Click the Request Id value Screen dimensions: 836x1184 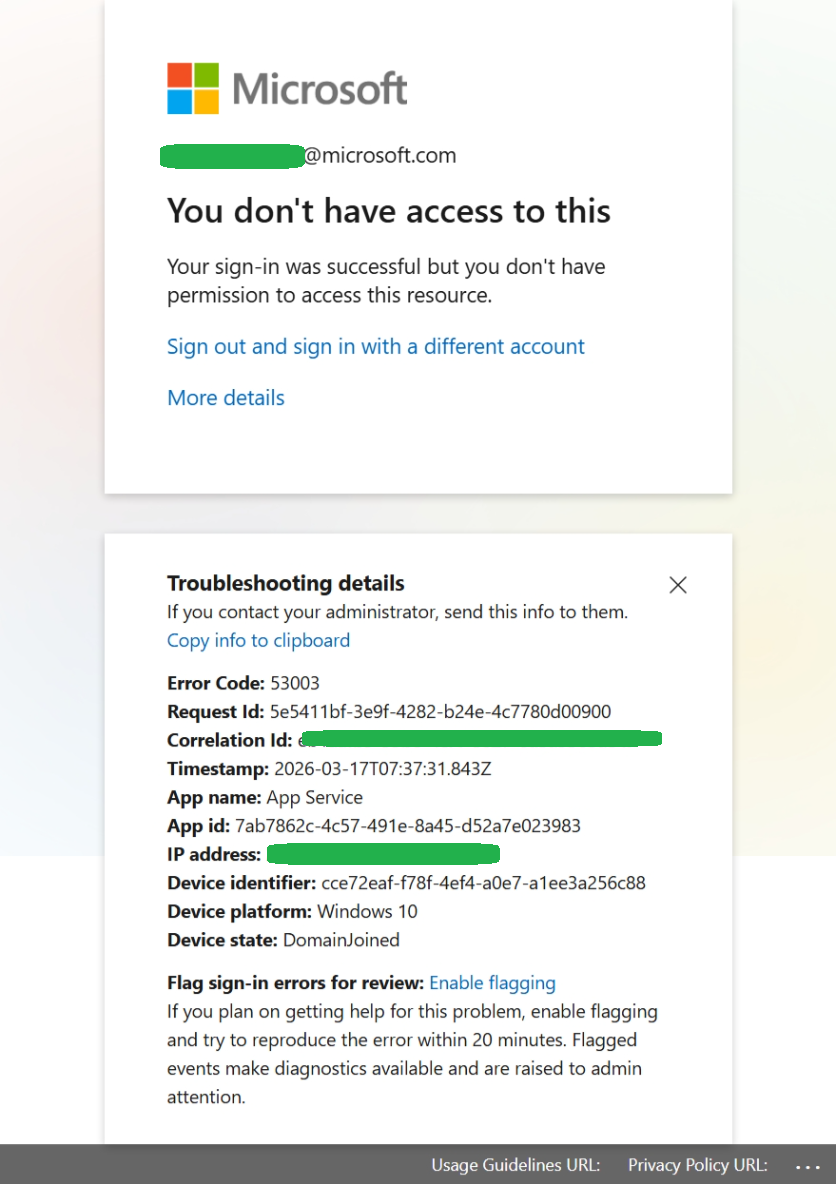click(x=440, y=712)
